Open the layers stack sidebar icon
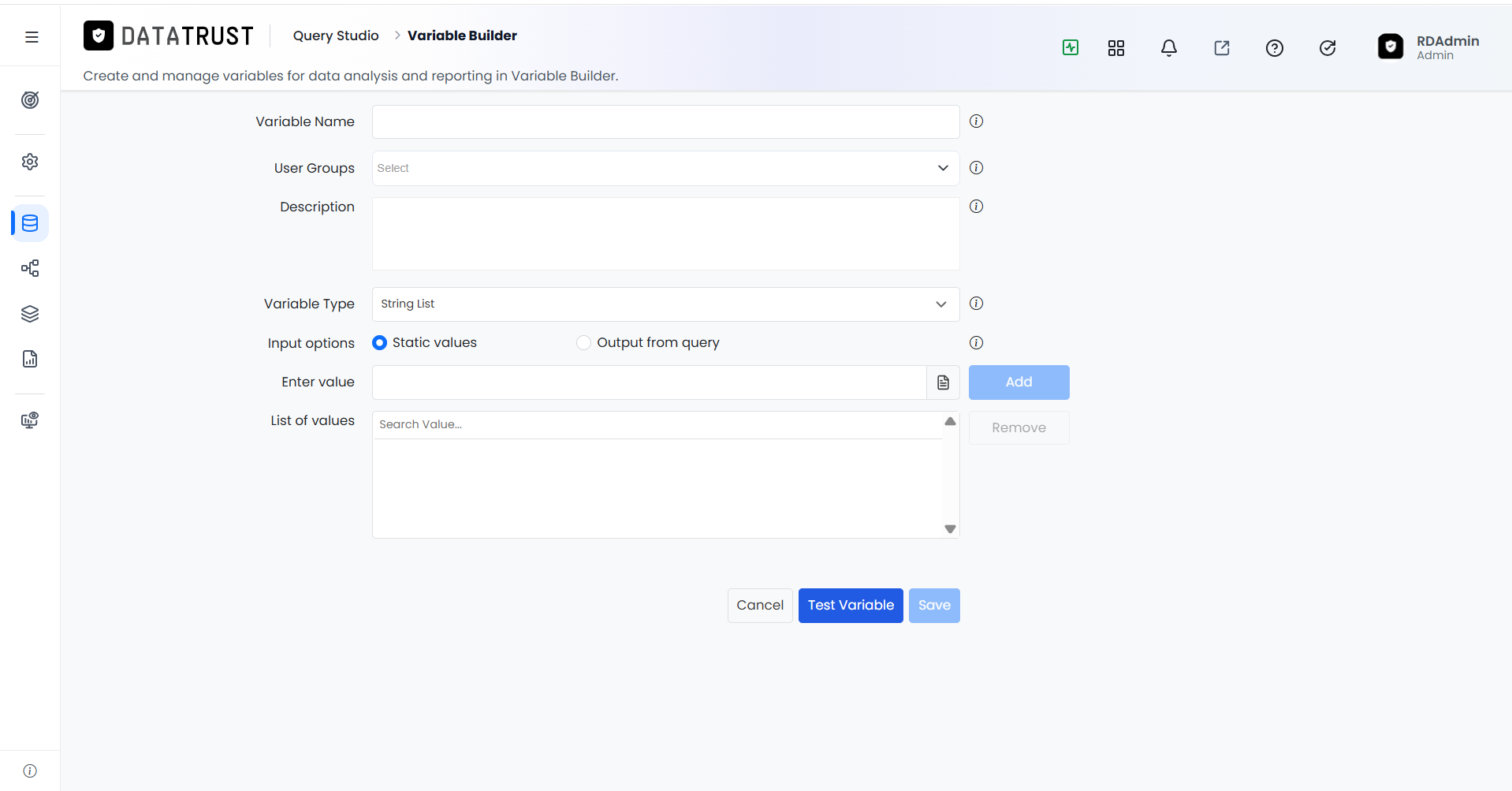 pyautogui.click(x=30, y=314)
